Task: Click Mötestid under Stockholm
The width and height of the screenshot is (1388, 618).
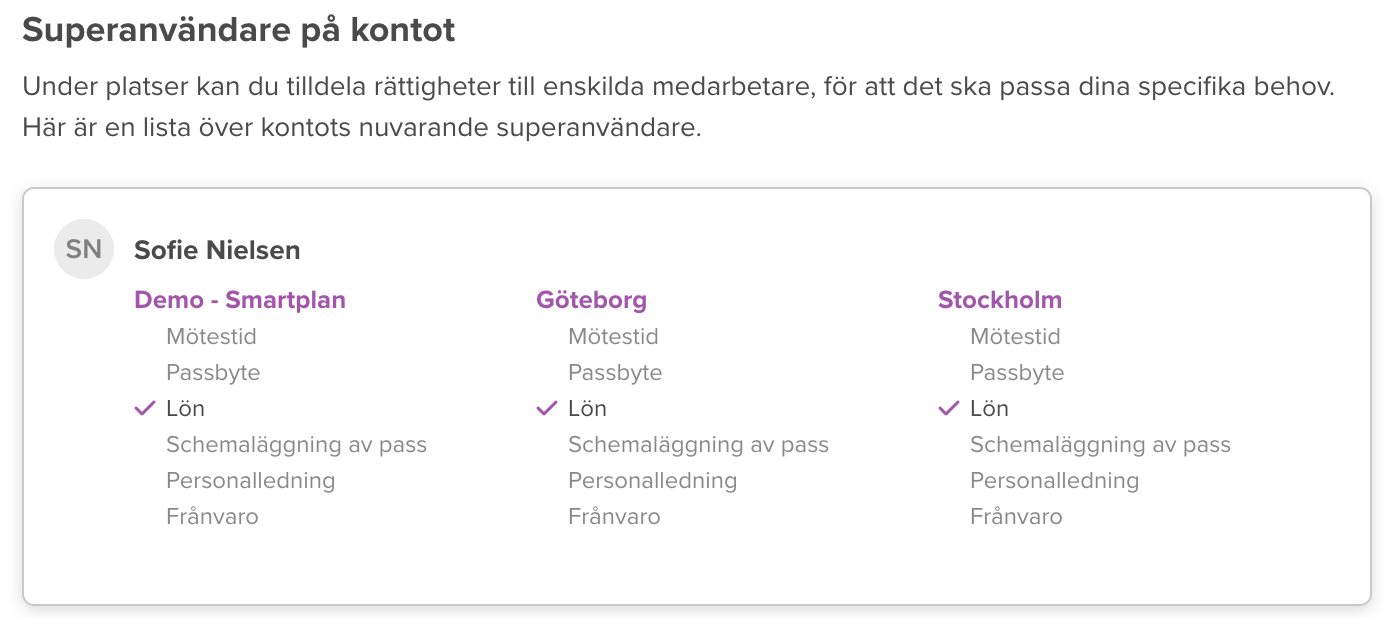Action: tap(1015, 337)
